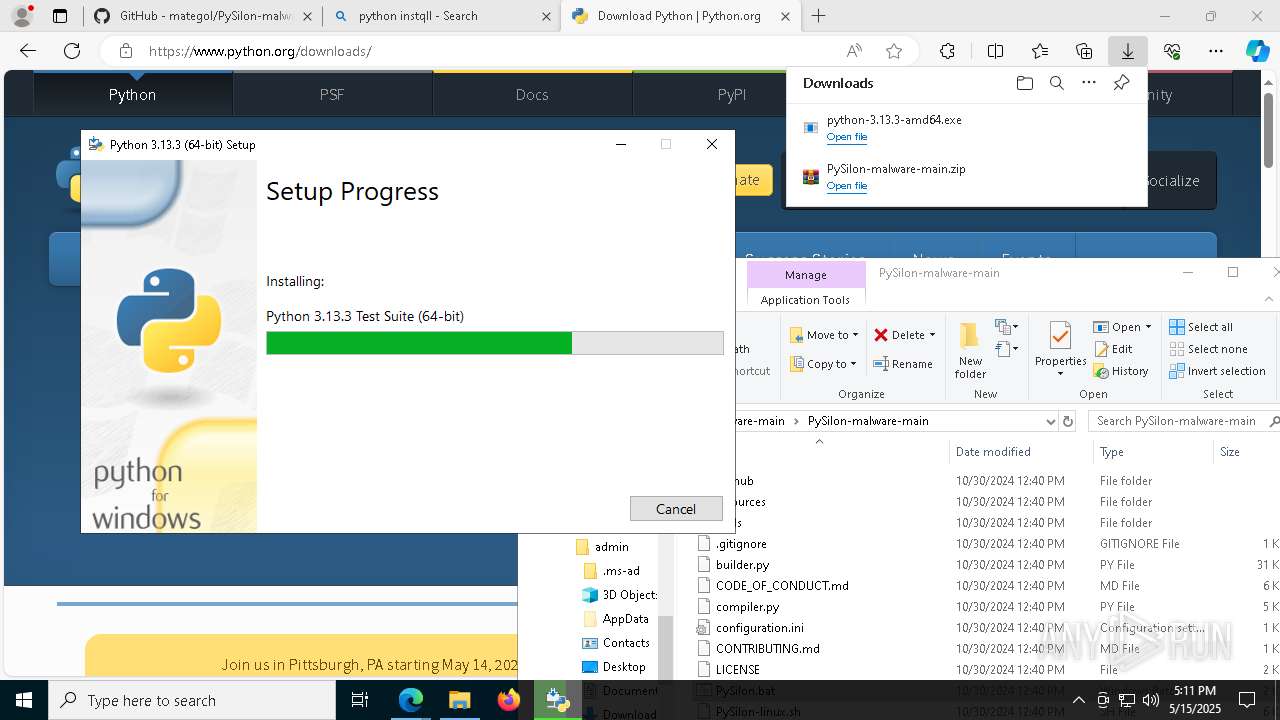Select compiler.py file
The height and width of the screenshot is (720, 1280).
747,607
